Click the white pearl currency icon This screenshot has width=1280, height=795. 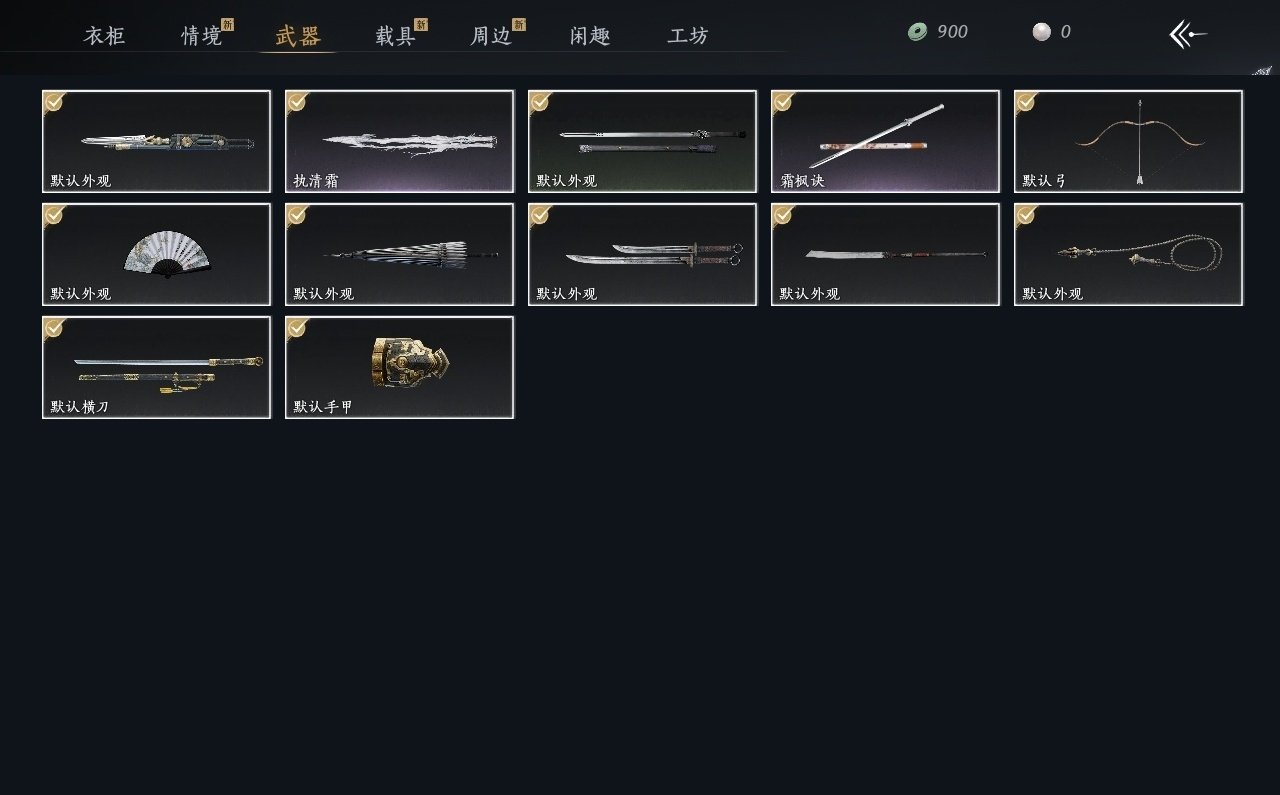point(1042,32)
